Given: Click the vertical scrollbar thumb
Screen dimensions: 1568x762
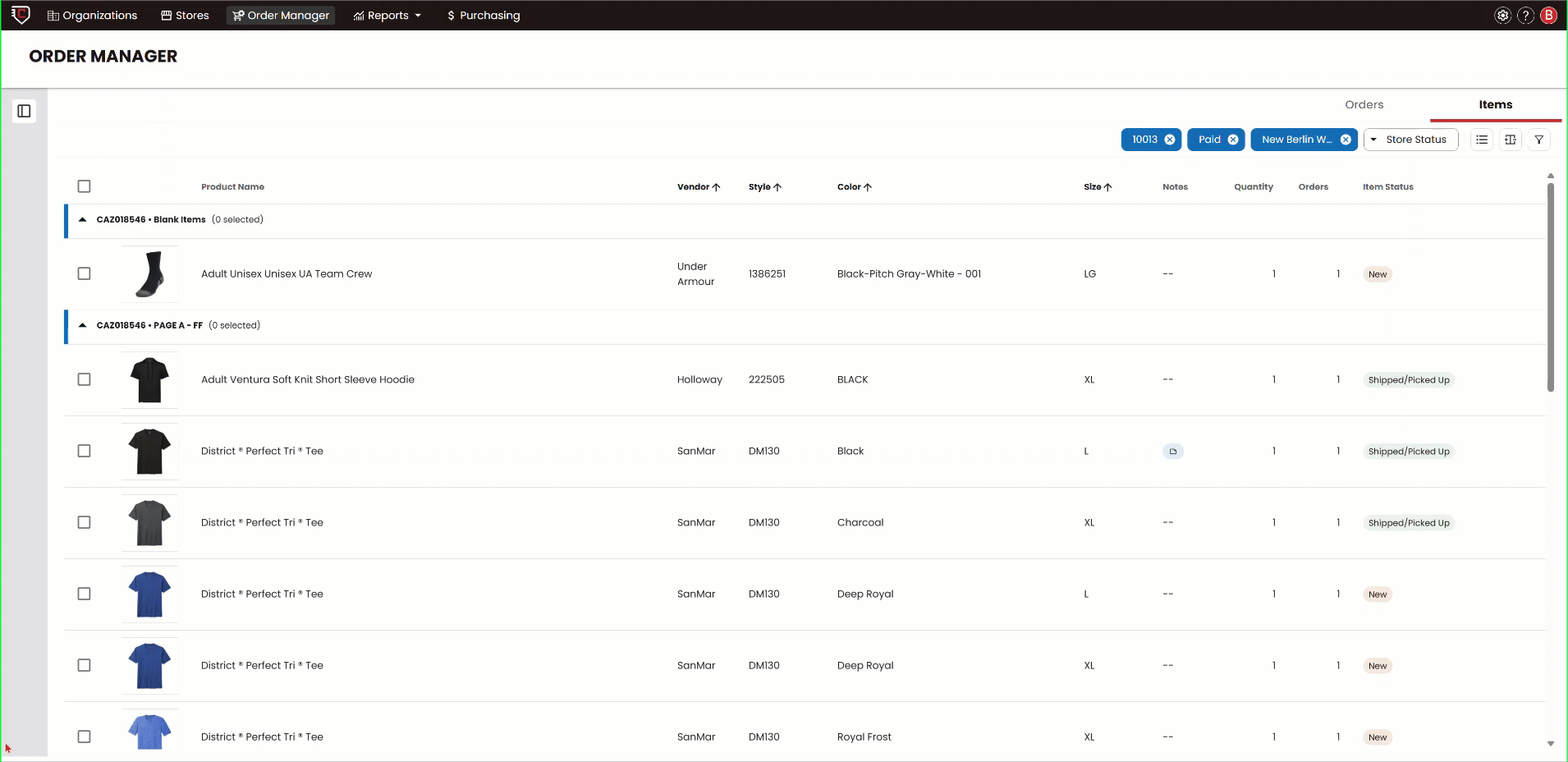Looking at the screenshot, I should coord(1550,287).
